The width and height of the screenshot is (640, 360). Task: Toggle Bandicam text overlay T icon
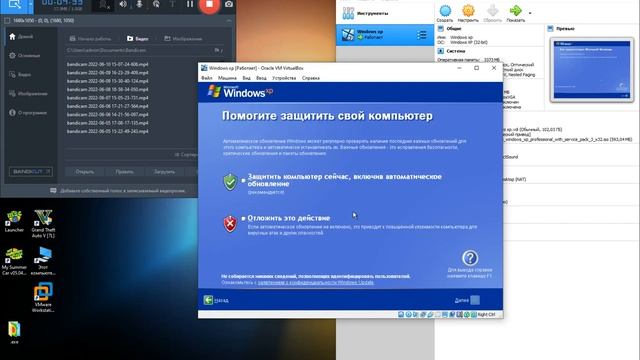pos(172,4)
